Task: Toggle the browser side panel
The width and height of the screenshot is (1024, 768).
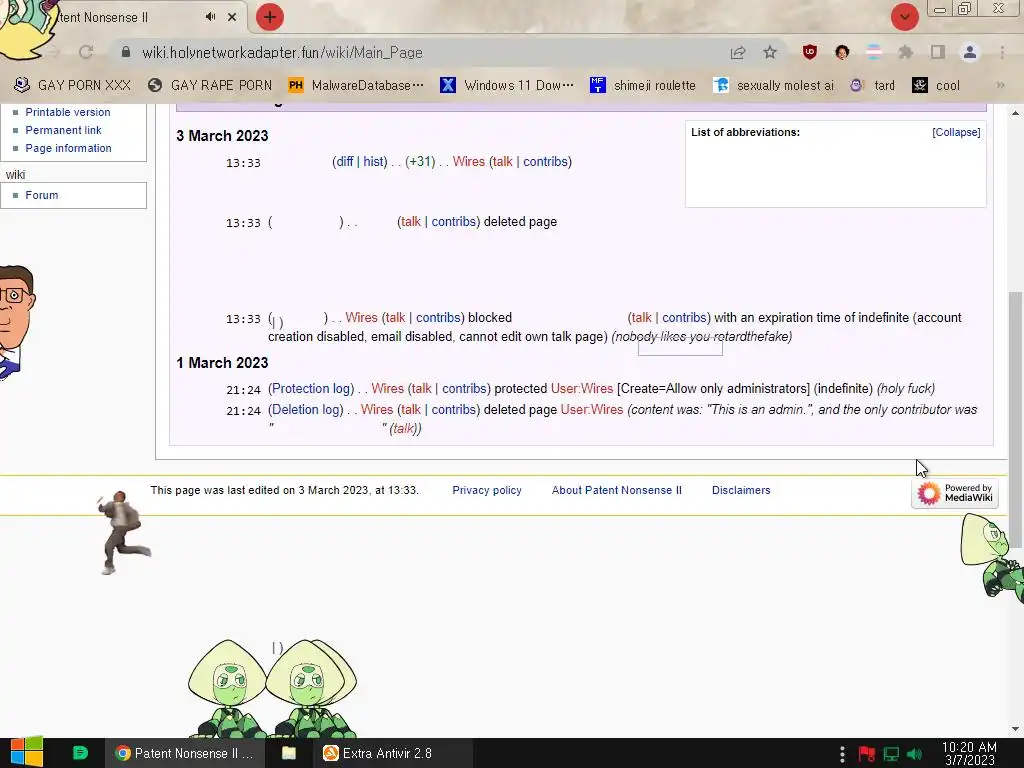Action: [938, 52]
